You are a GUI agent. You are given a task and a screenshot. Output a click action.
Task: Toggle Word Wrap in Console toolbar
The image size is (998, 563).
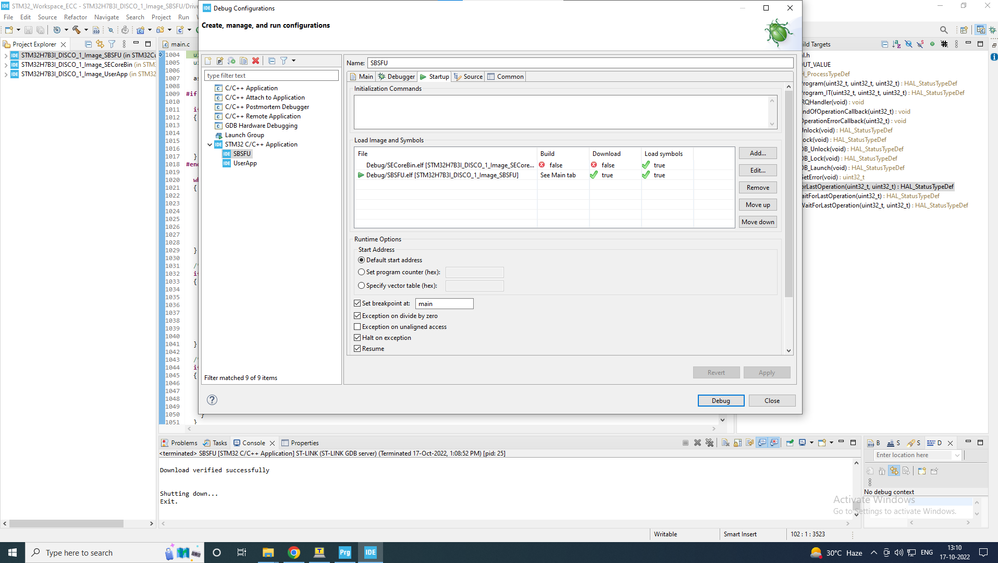[750, 443]
